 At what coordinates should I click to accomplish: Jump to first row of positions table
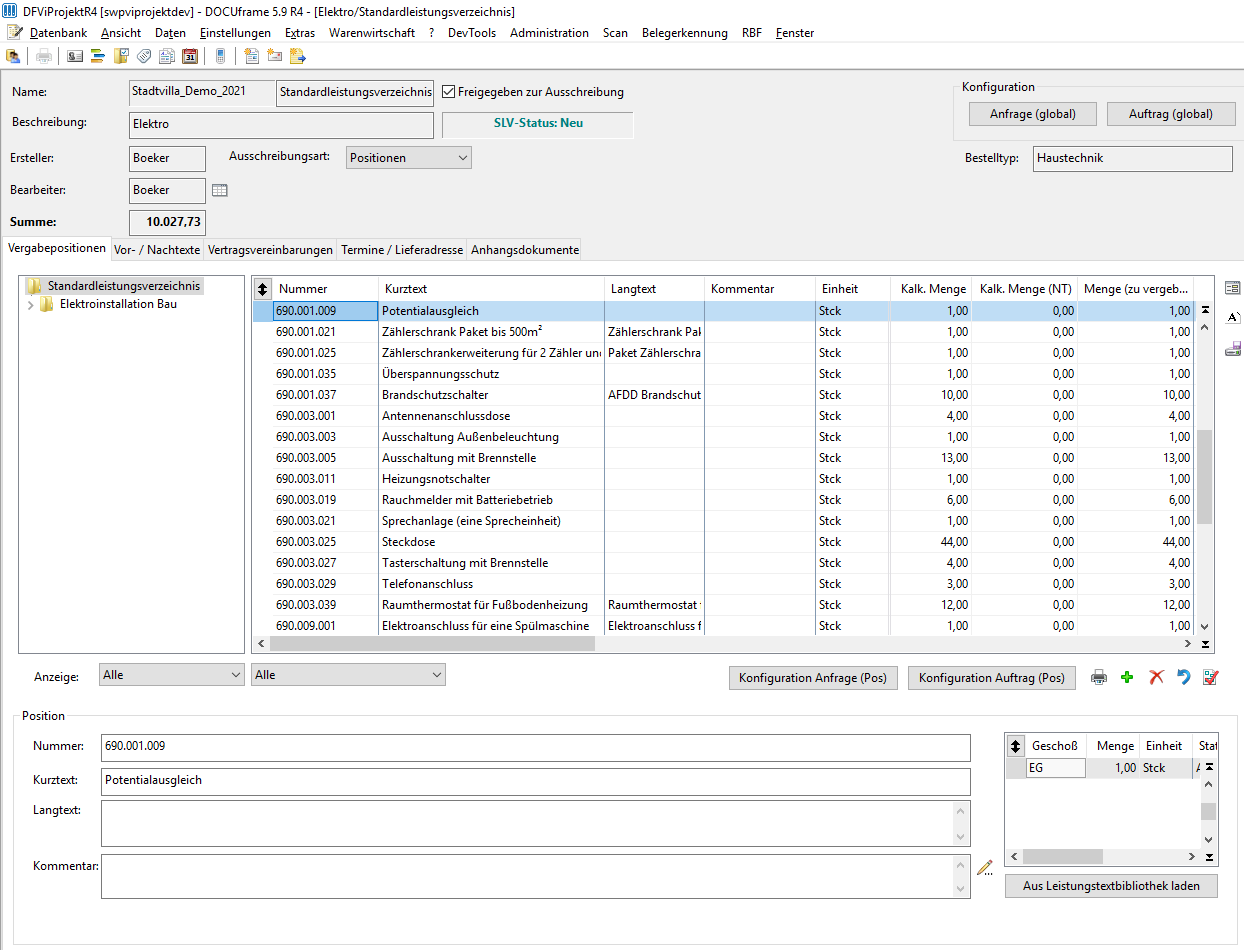click(1205, 310)
